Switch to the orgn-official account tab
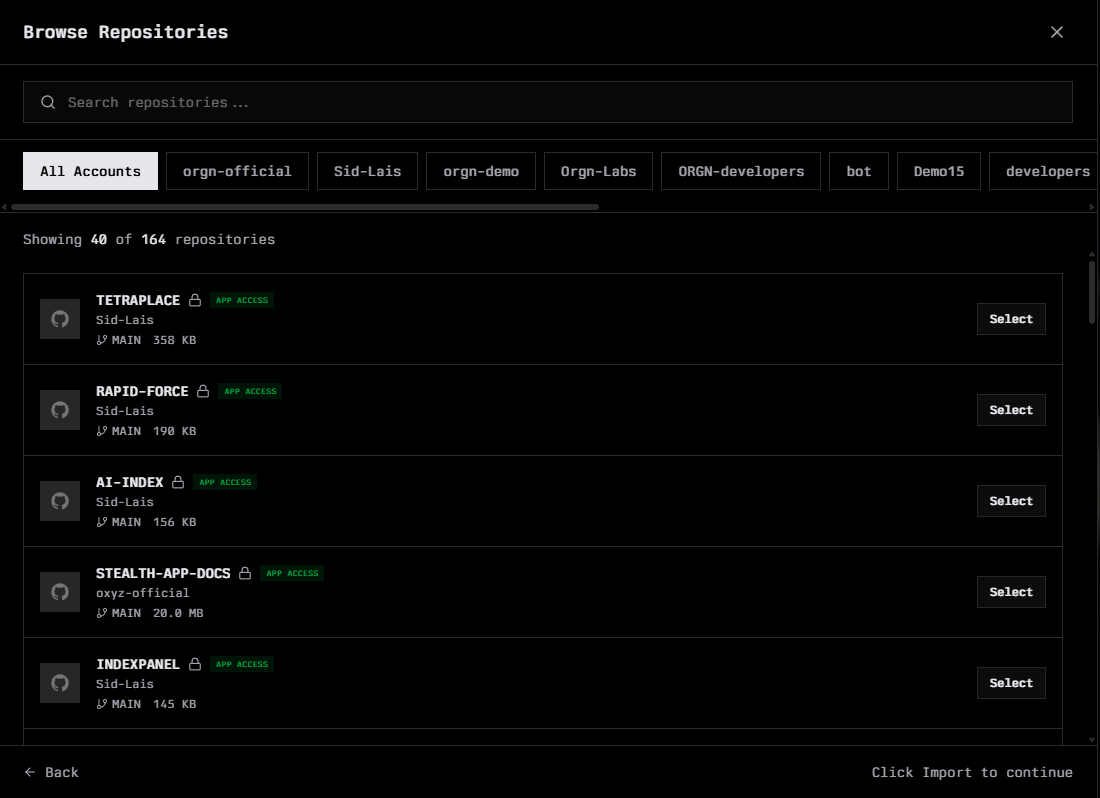Image resolution: width=1100 pixels, height=798 pixels. click(237, 171)
